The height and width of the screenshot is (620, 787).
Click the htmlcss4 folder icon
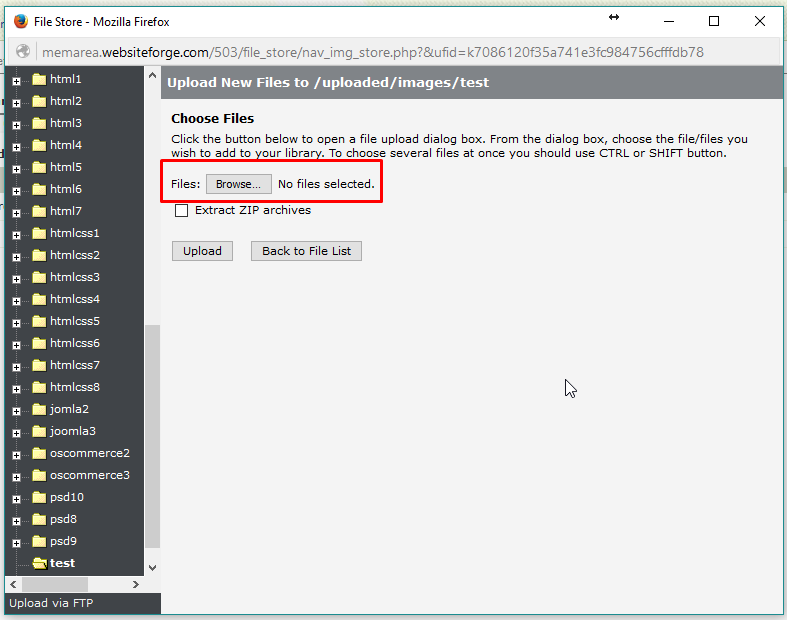tap(39, 299)
